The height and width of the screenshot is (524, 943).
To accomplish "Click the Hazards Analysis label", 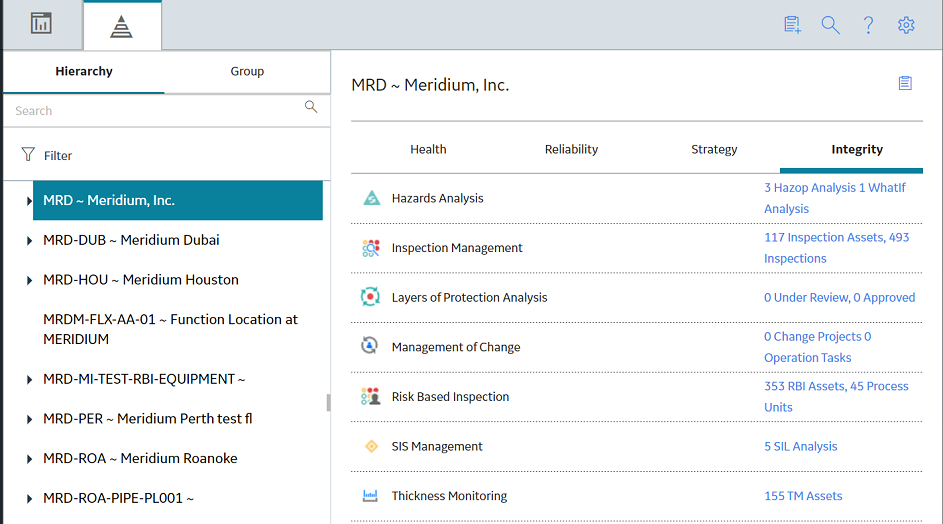I will click(x=437, y=198).
